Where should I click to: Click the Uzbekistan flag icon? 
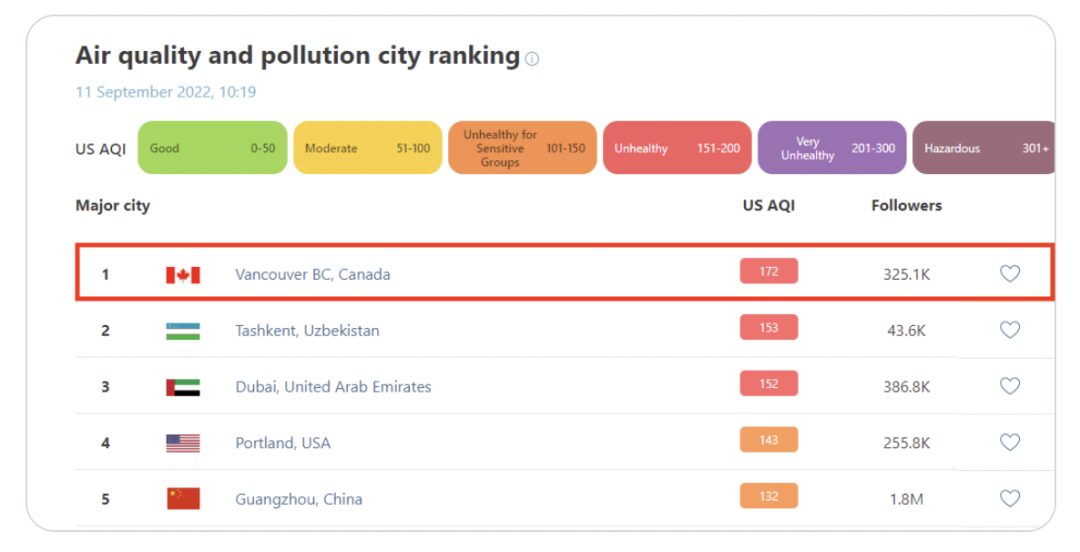183,331
